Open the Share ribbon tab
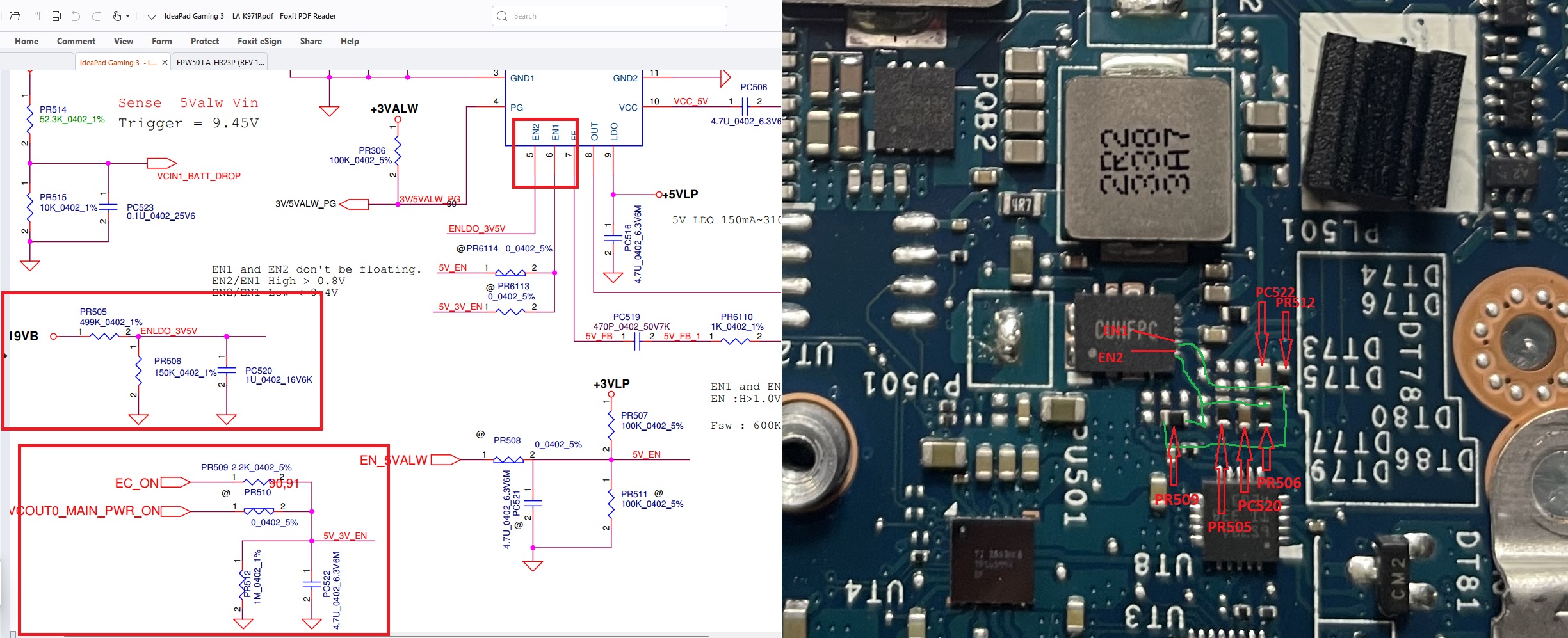Image resolution: width=1568 pixels, height=638 pixels. tap(311, 41)
